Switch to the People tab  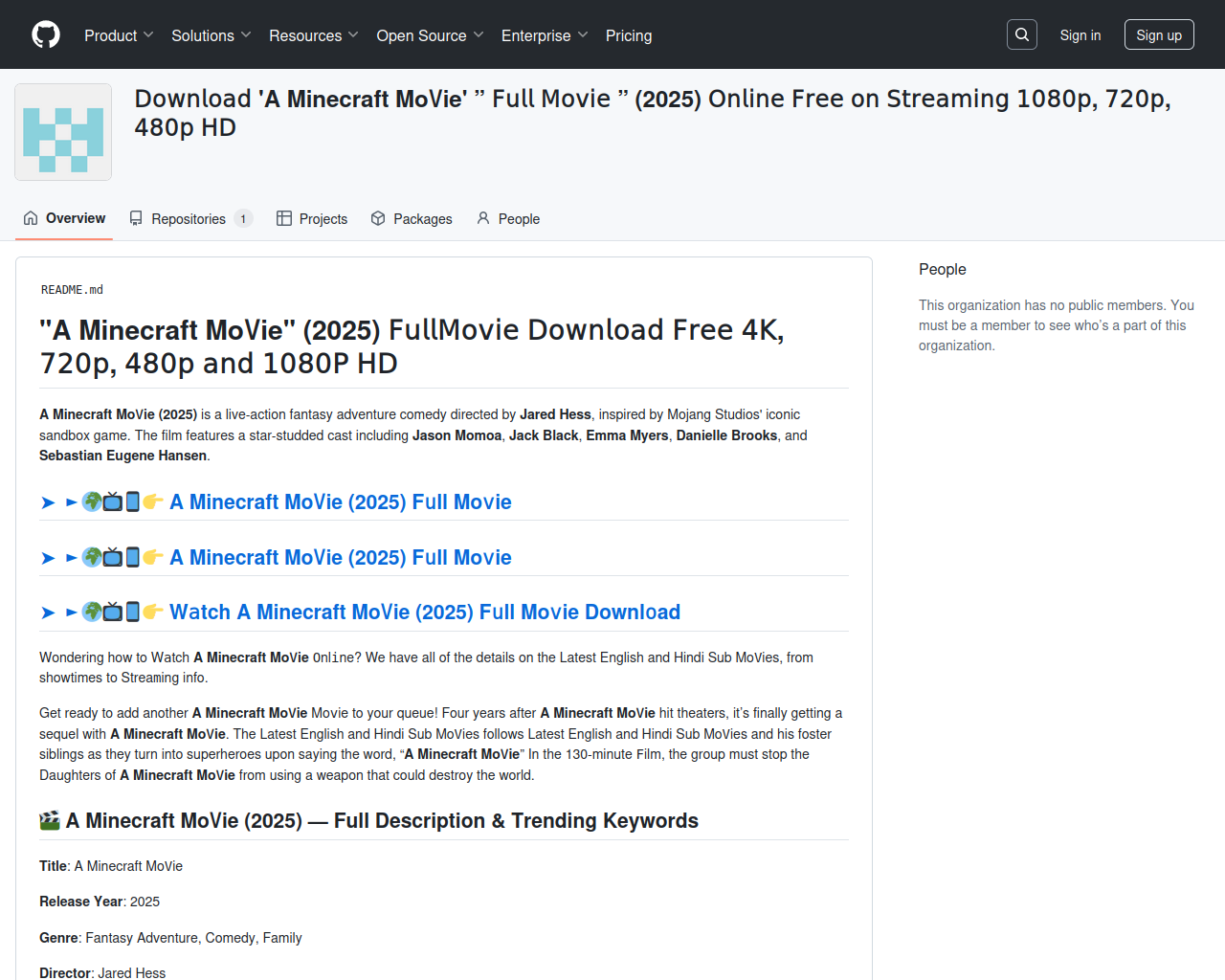(508, 218)
